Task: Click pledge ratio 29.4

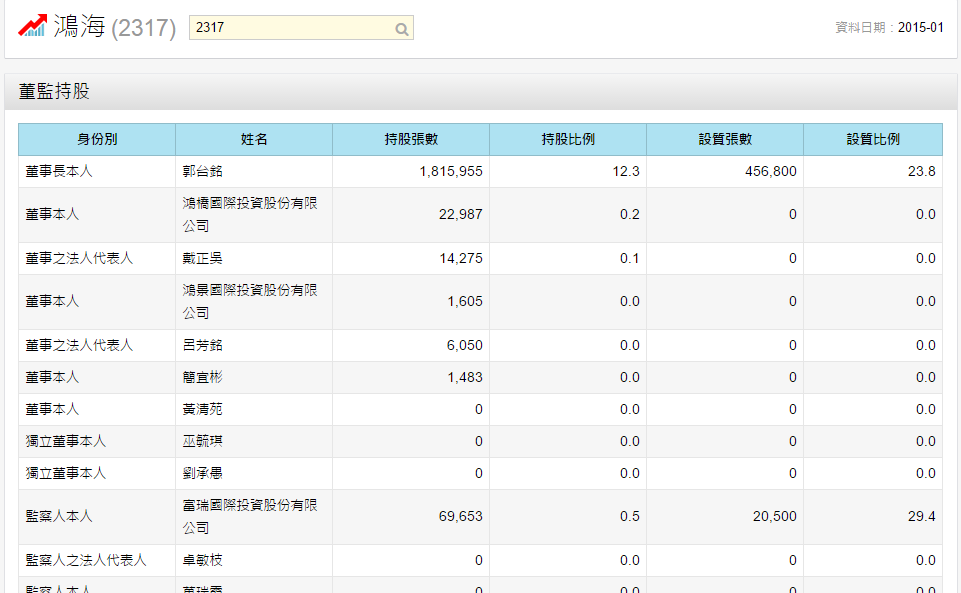Action: click(x=921, y=516)
